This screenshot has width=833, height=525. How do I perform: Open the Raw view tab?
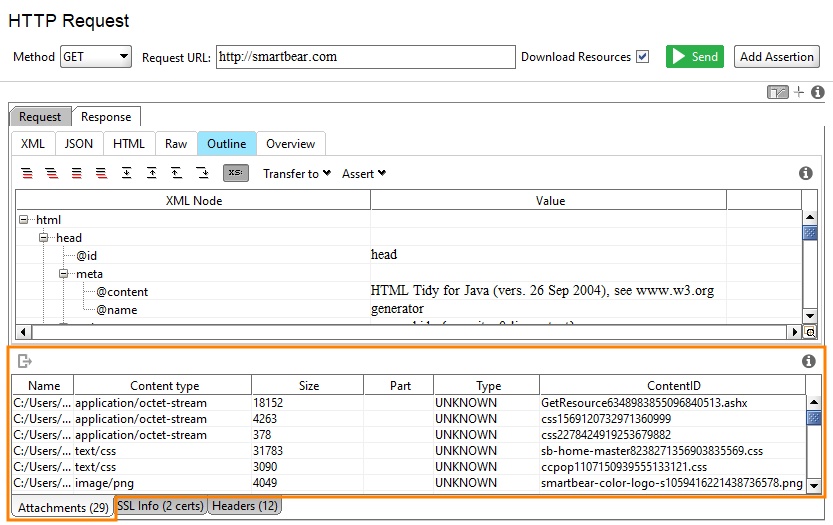(x=176, y=144)
